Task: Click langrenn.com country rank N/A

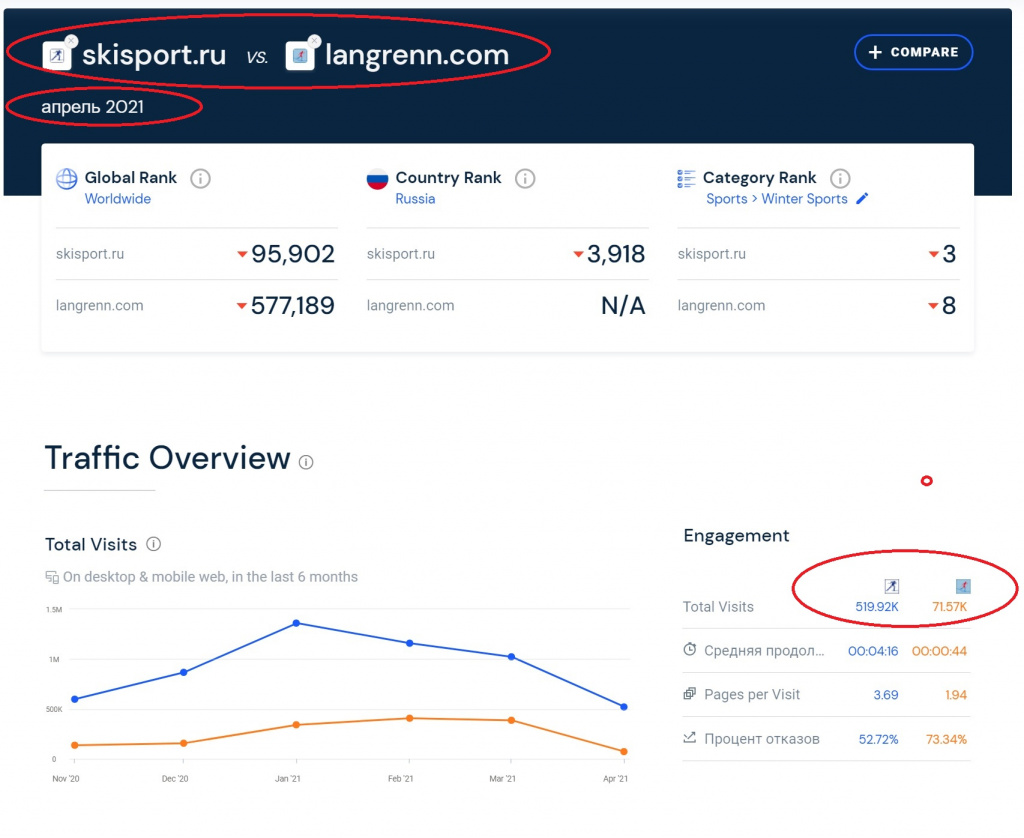Action: pos(623,306)
